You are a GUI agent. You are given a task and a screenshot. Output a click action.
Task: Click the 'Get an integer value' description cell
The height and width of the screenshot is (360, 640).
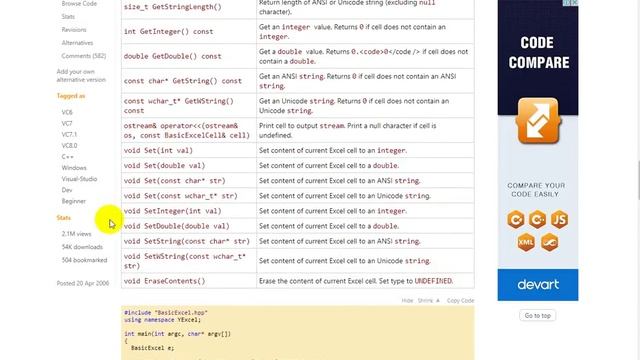[x=365, y=31]
